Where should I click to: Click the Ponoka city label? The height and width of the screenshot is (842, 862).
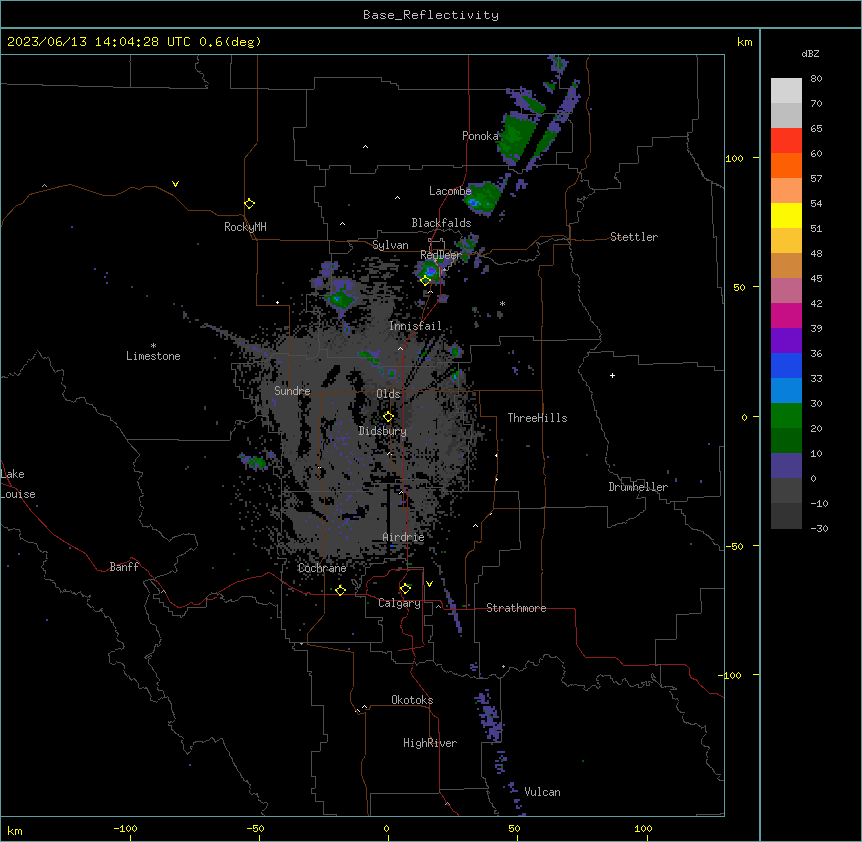480,136
